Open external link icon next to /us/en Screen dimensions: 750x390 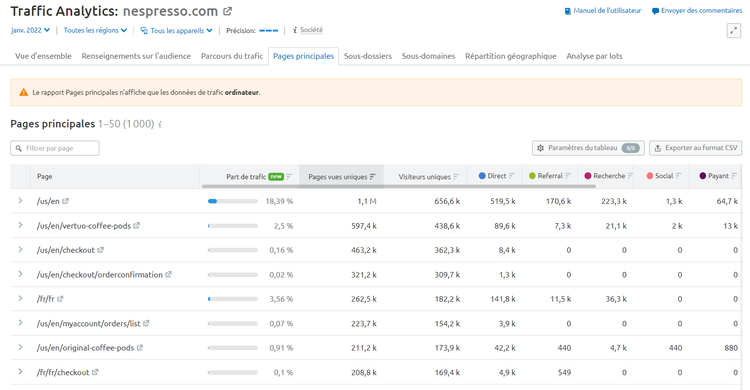(x=66, y=201)
